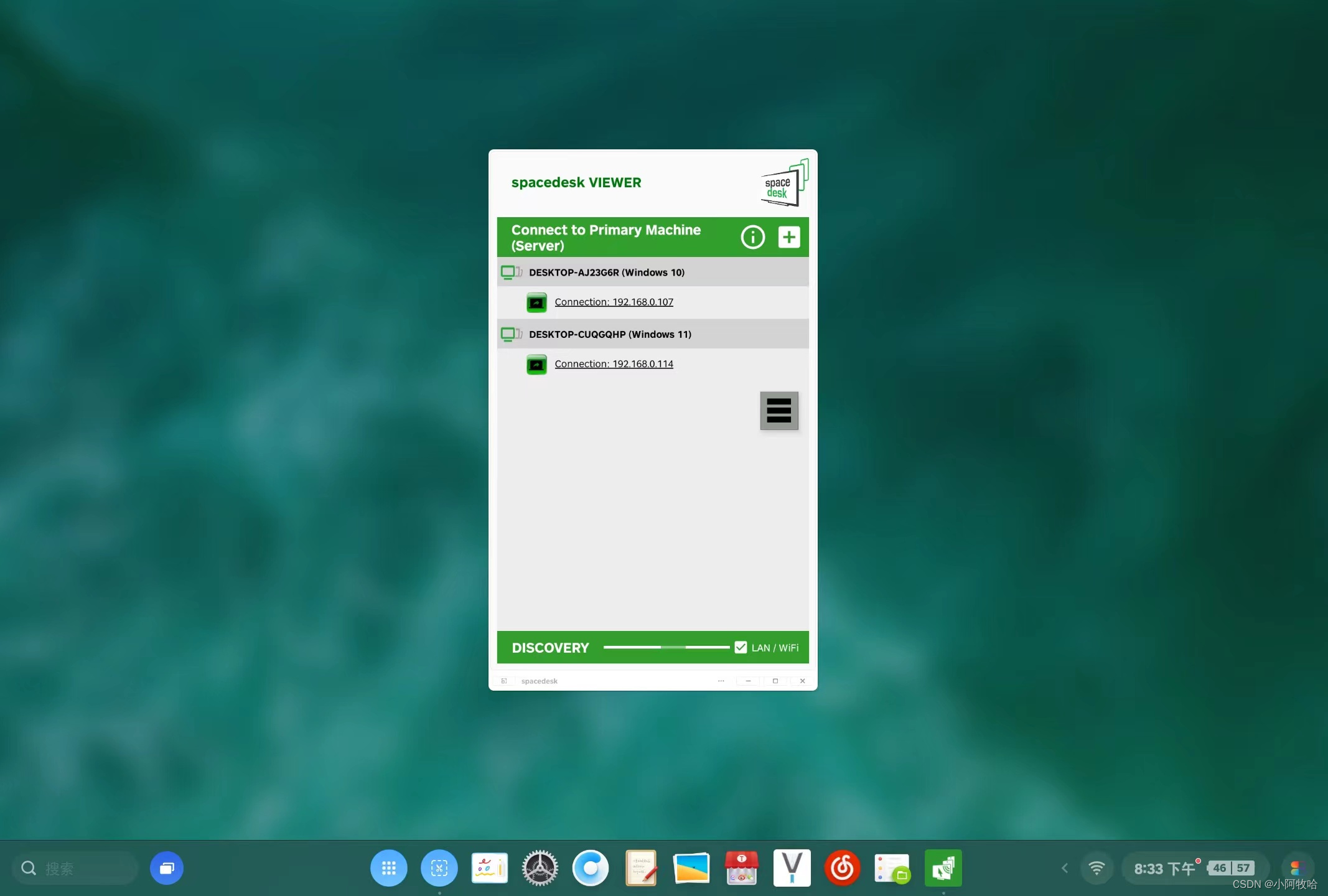
Task: Click the plus icon to add server
Action: click(x=789, y=237)
